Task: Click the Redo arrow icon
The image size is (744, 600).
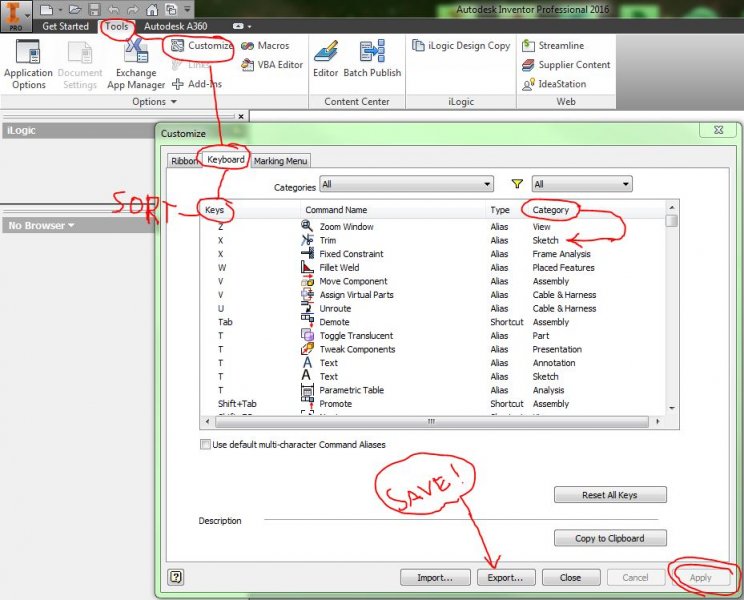Action: 132,9
